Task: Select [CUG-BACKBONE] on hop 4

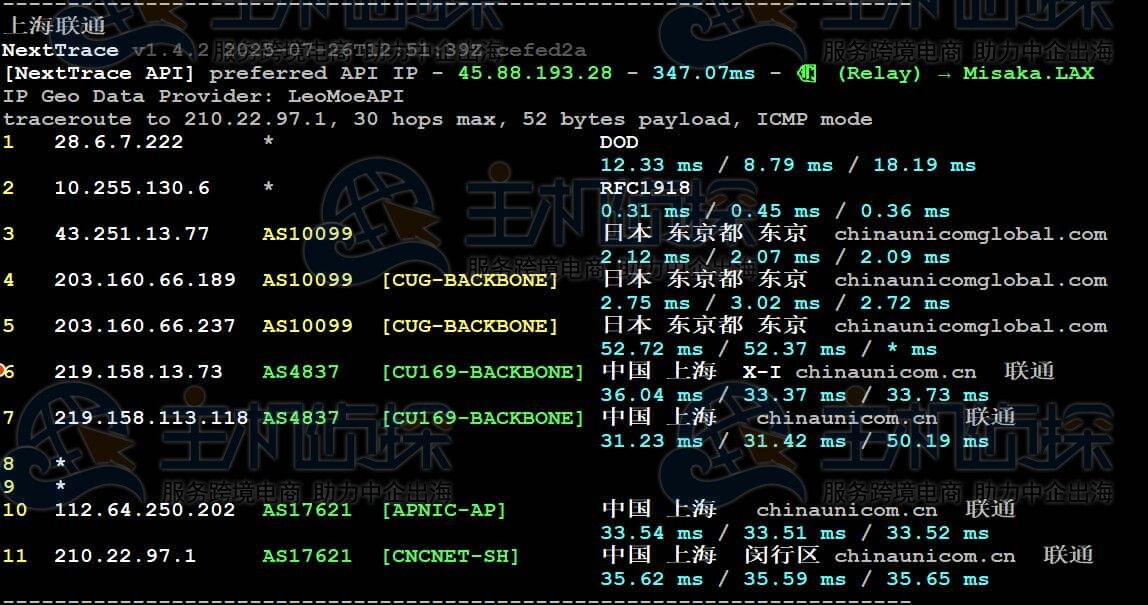Action: point(470,281)
